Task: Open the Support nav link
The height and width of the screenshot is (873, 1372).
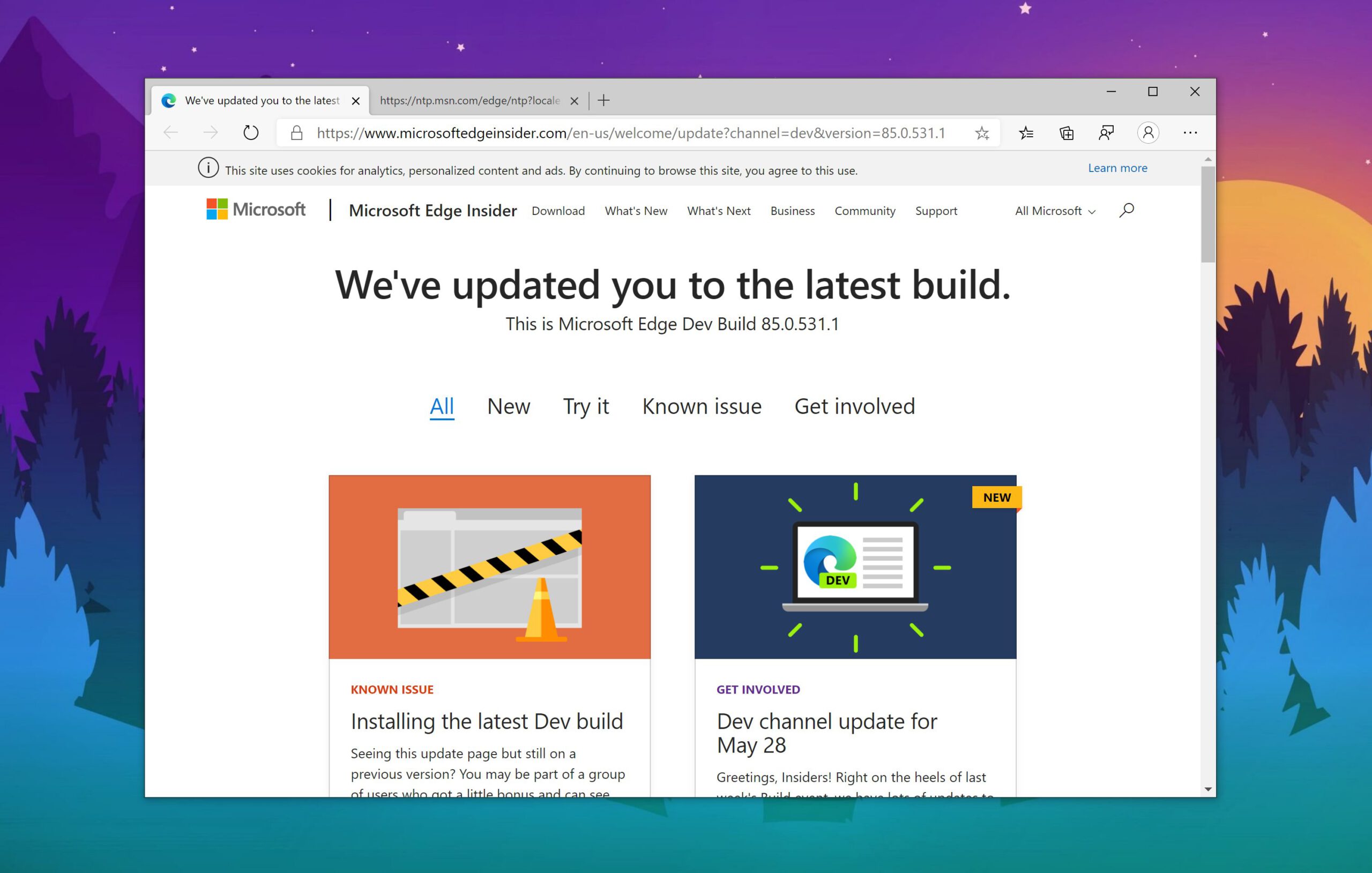Action: pyautogui.click(x=936, y=211)
